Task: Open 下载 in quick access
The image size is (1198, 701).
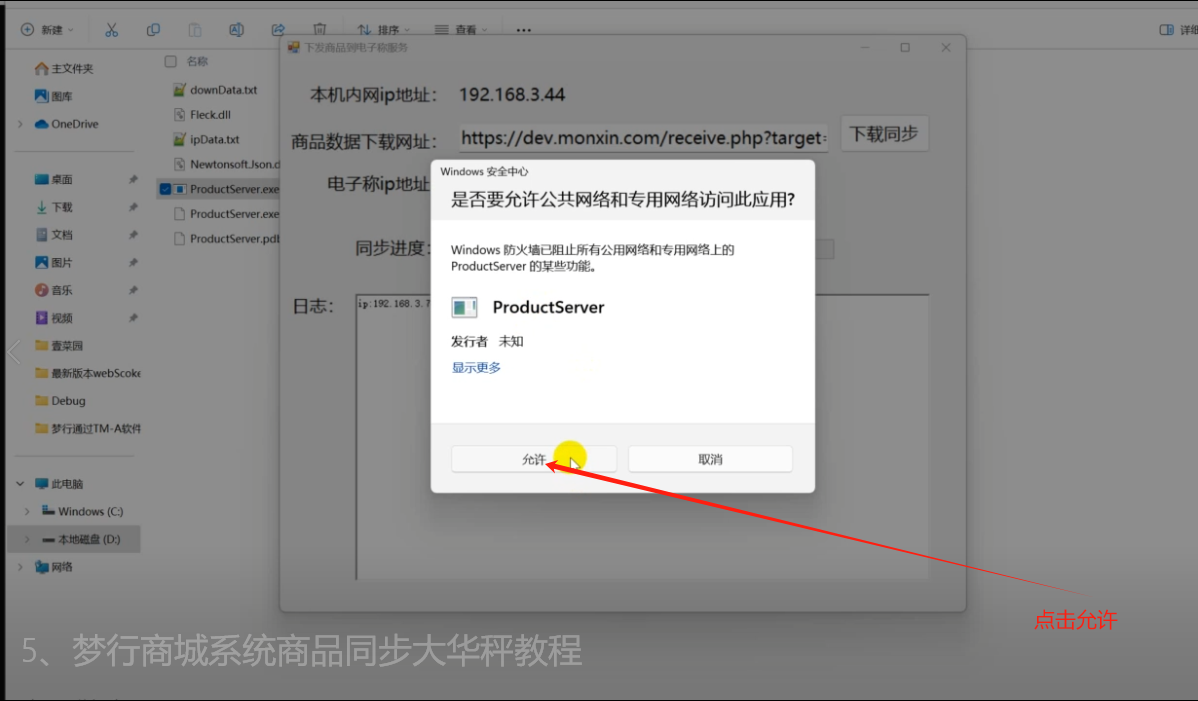Action: click(x=53, y=207)
